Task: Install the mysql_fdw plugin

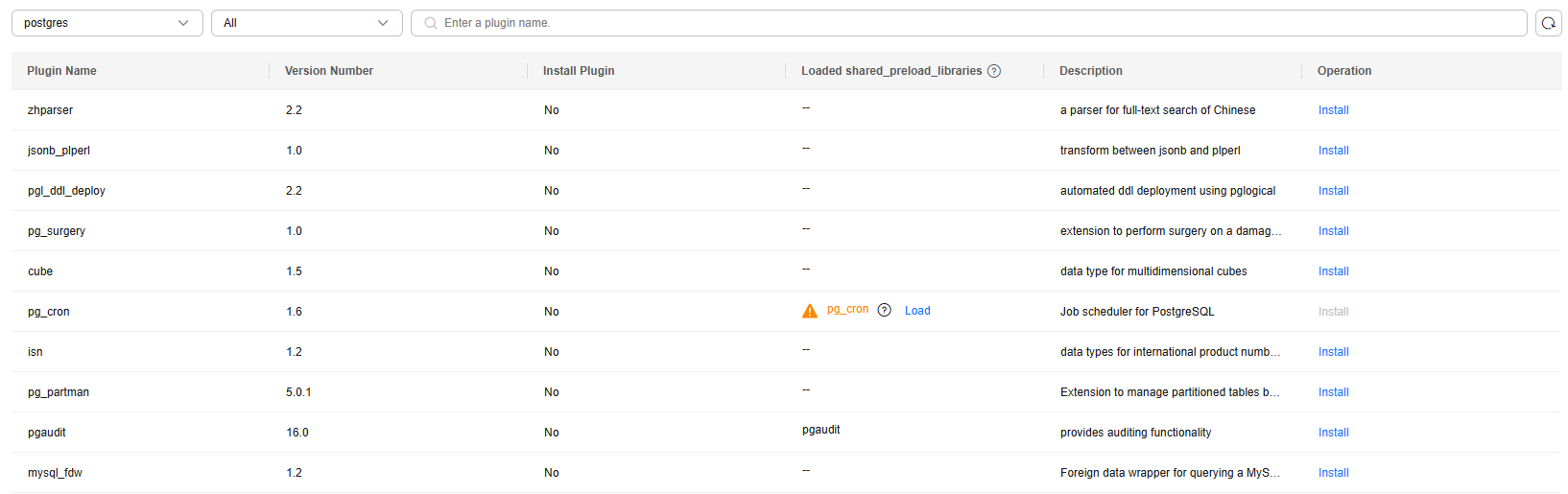Action: coord(1333,473)
